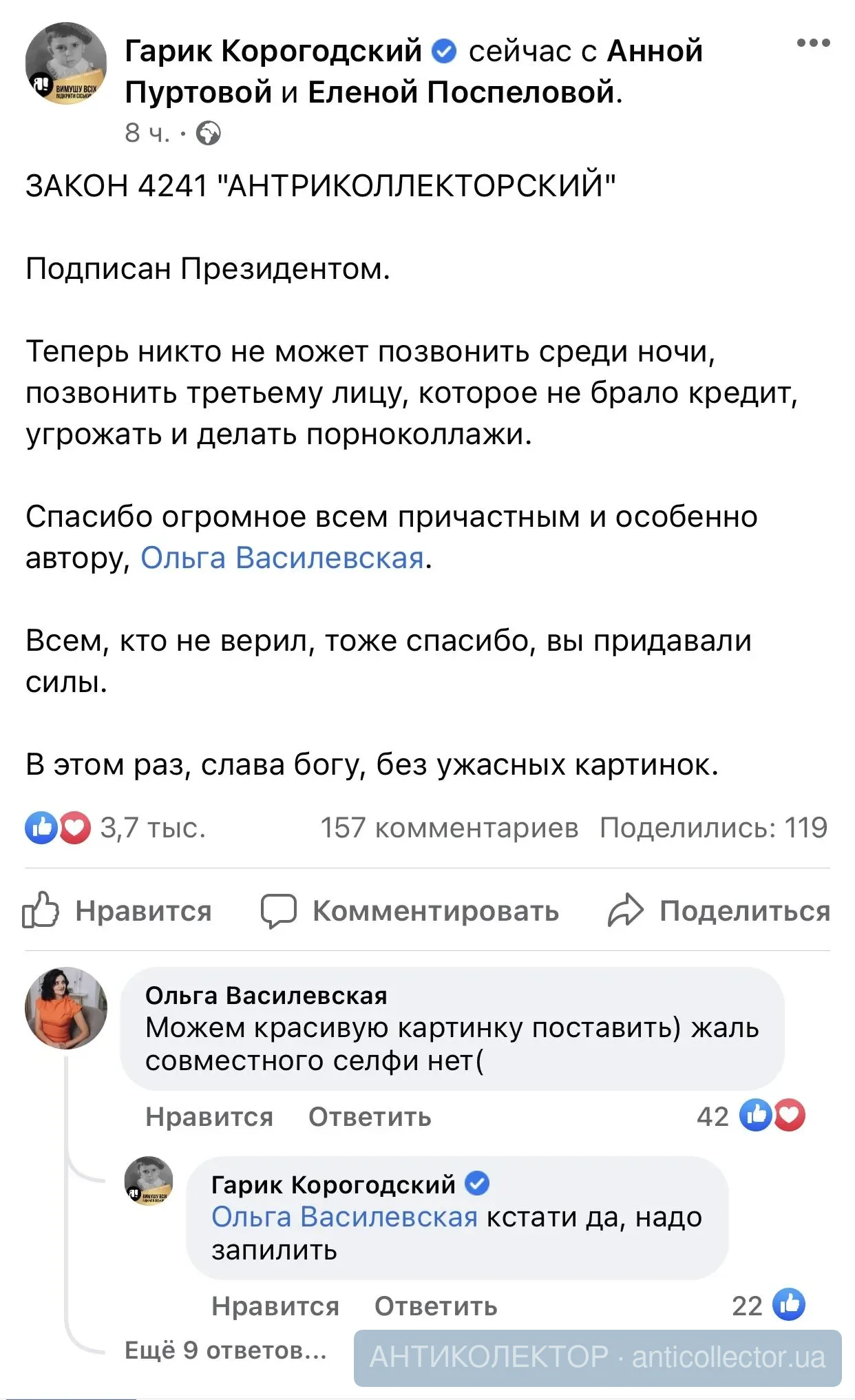
Task: Open Поделились: 119 shares list
Action: (x=713, y=828)
